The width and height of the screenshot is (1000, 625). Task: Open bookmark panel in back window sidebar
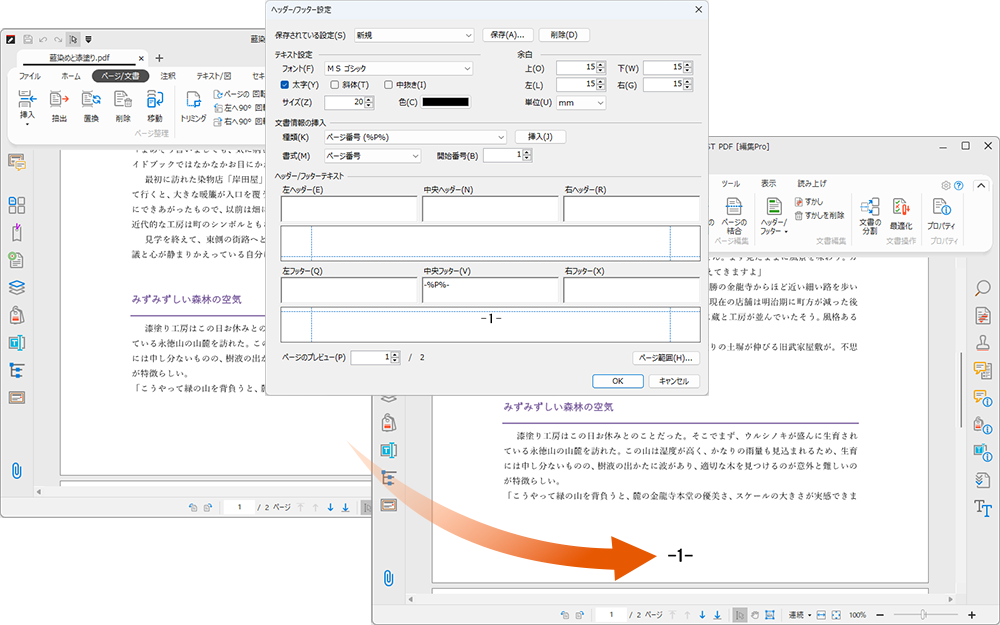[x=17, y=233]
